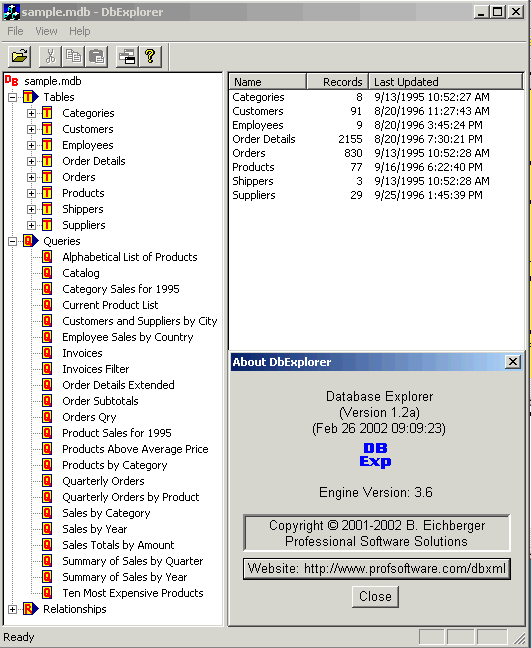
Task: Collapse the Queries tree node
Action: pyautogui.click(x=12, y=241)
